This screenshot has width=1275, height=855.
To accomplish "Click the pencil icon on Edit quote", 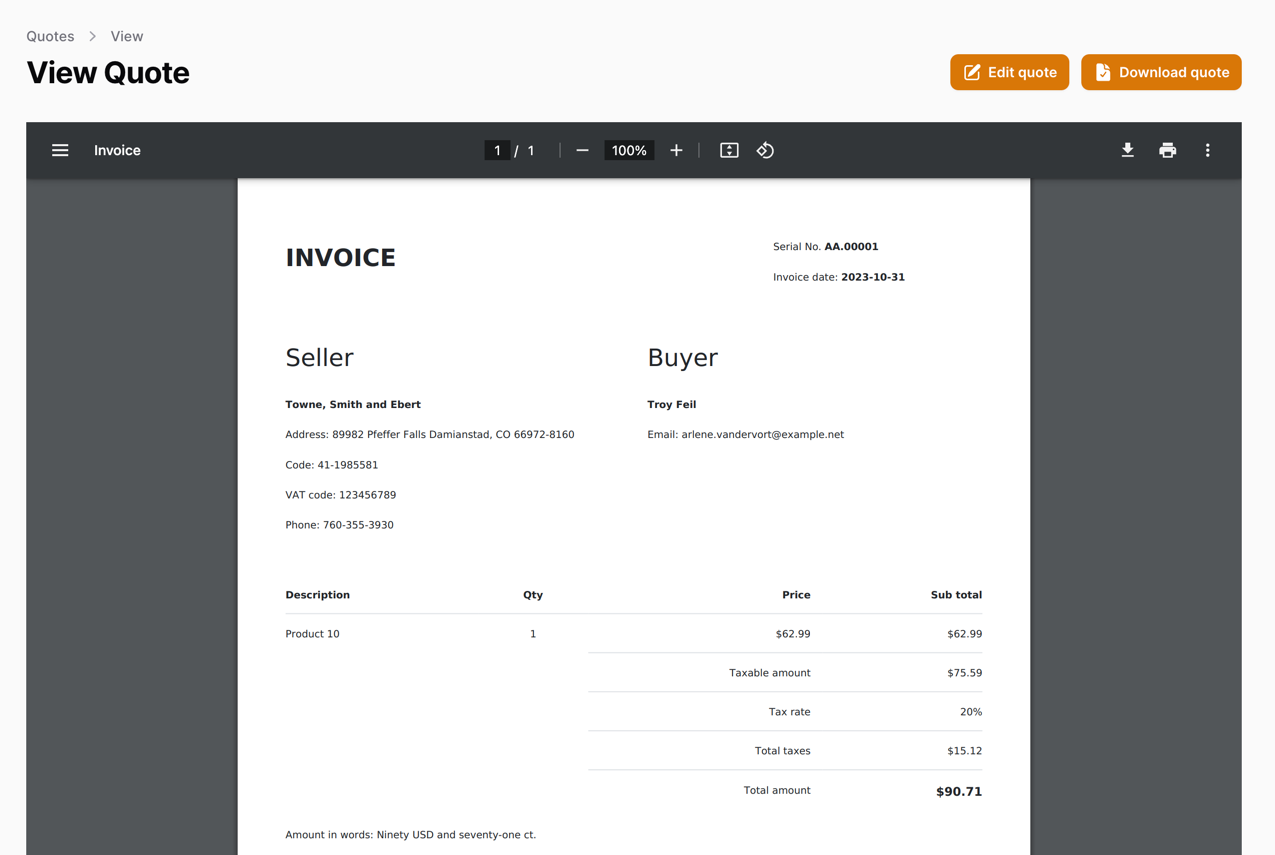I will pos(972,72).
